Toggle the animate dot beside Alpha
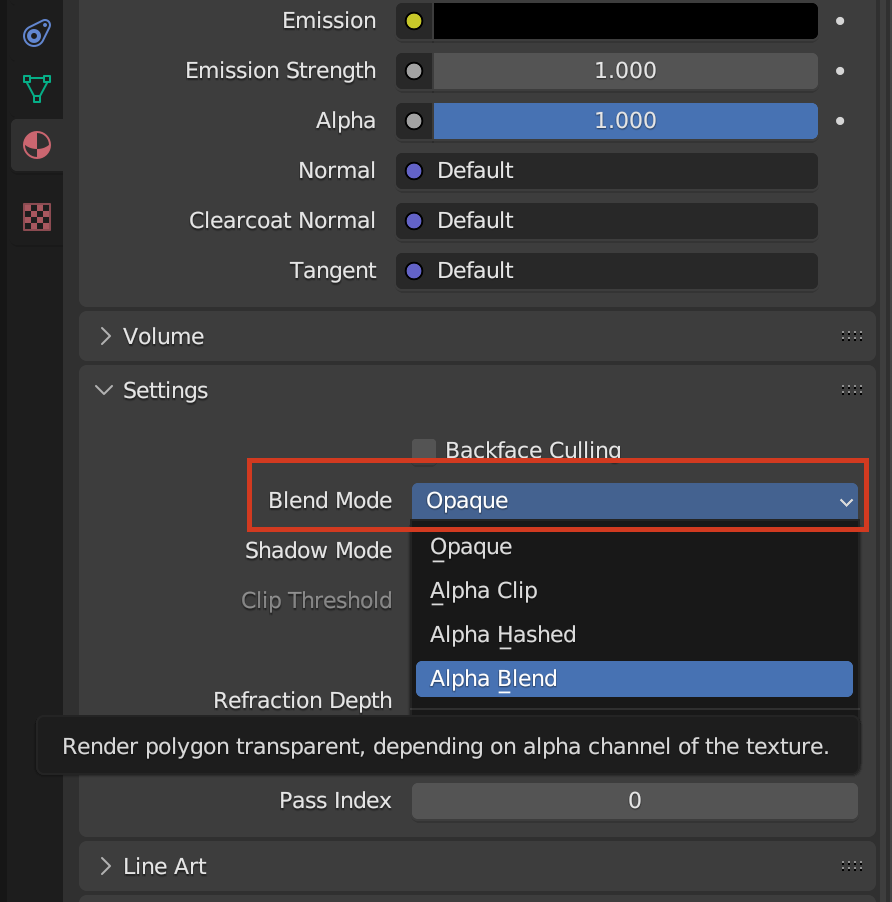 [x=840, y=121]
